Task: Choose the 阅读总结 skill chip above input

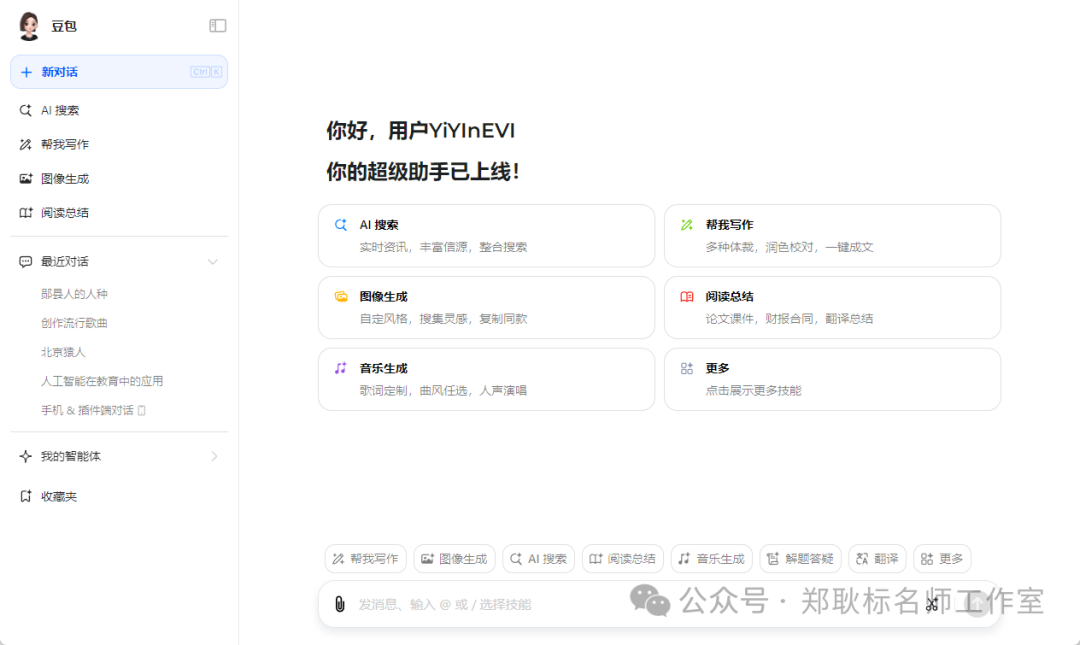Action: click(x=623, y=559)
